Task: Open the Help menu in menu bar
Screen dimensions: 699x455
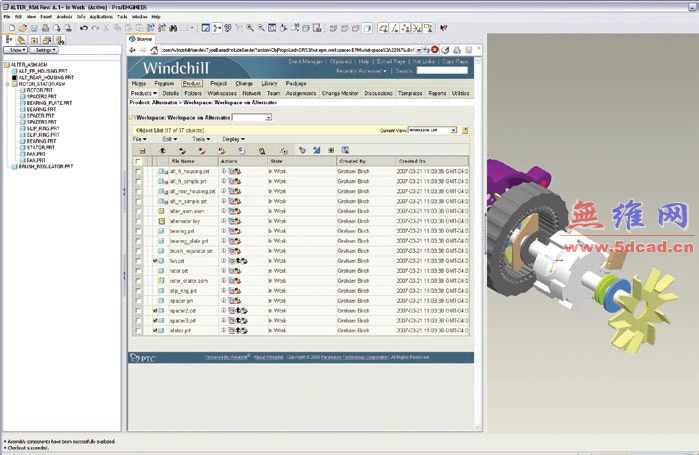Action: [156, 16]
